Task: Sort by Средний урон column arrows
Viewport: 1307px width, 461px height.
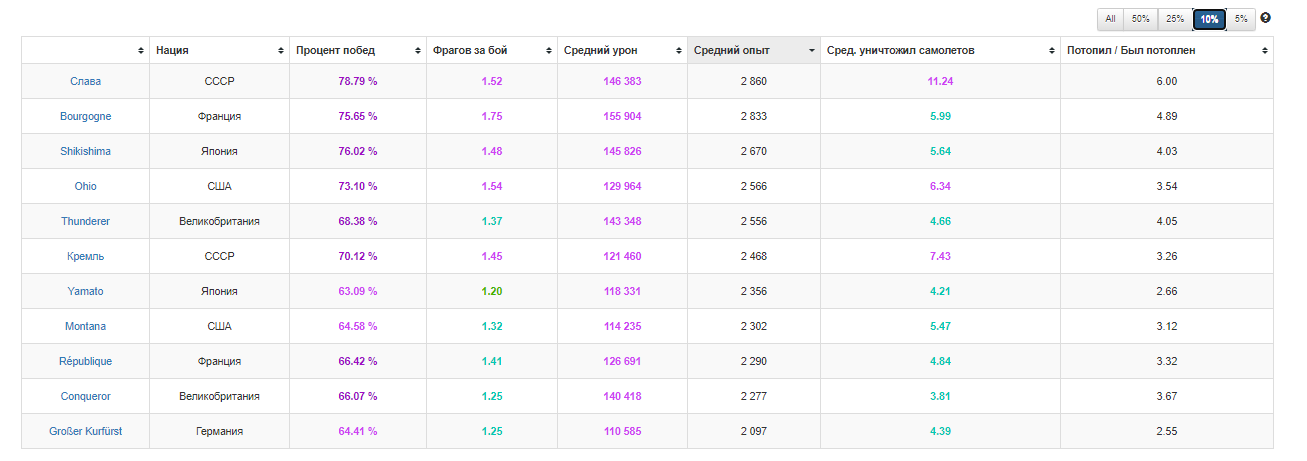Action: point(679,50)
